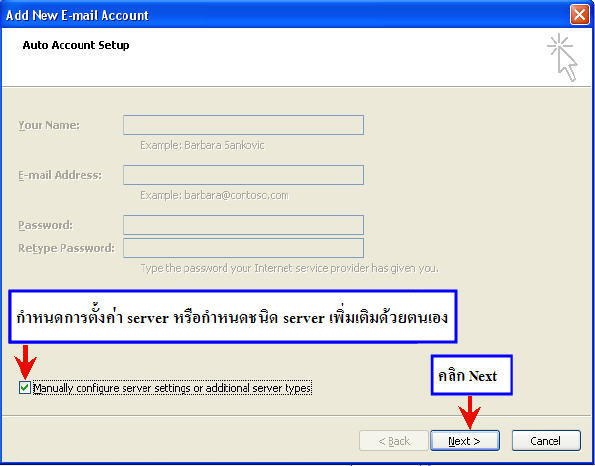Screen dimensions: 595x466
Task: Click the 'Example: barbara@contoso.com' hint text
Action: point(214,195)
